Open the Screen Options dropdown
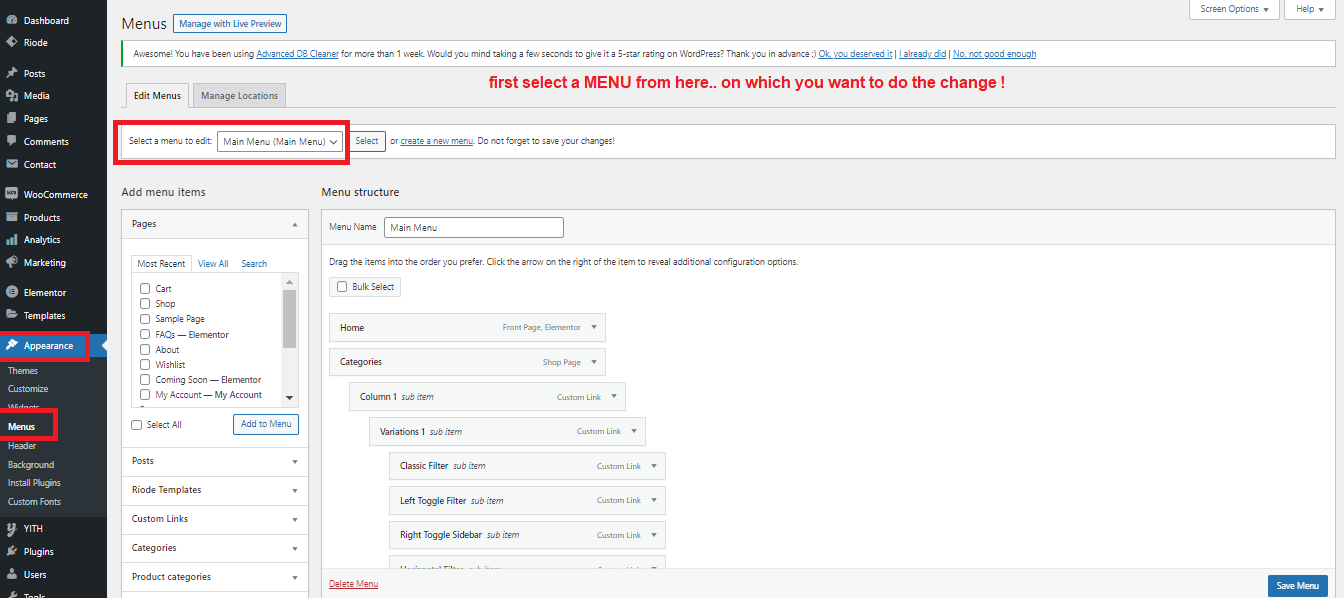Screen dimensions: 1344x598 pos(1234,9)
